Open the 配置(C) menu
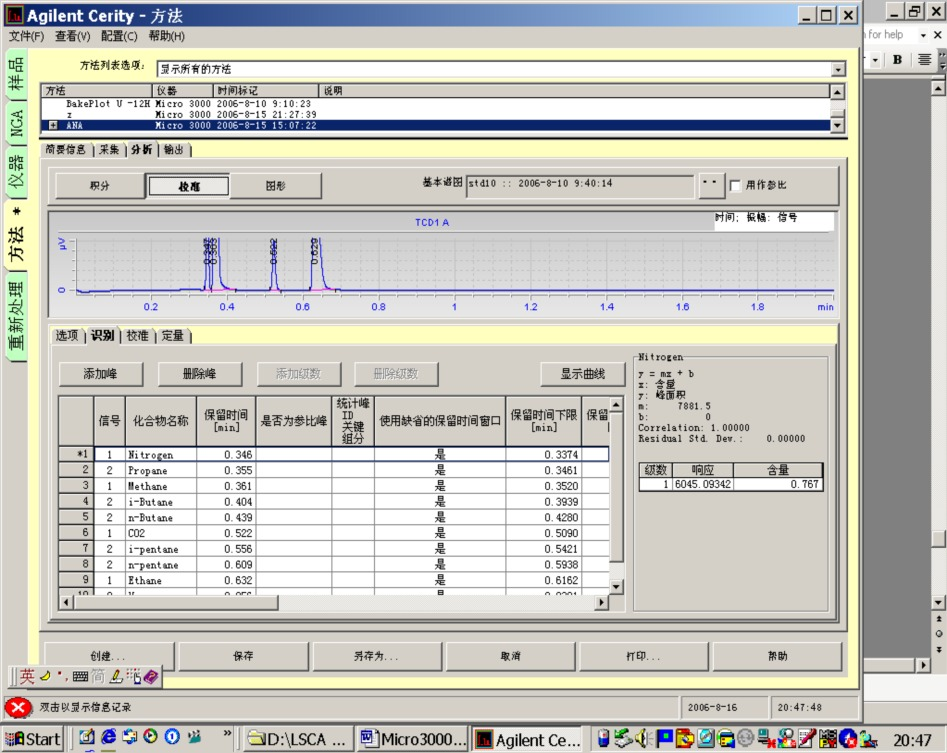The width and height of the screenshot is (947, 753). pyautogui.click(x=119, y=36)
